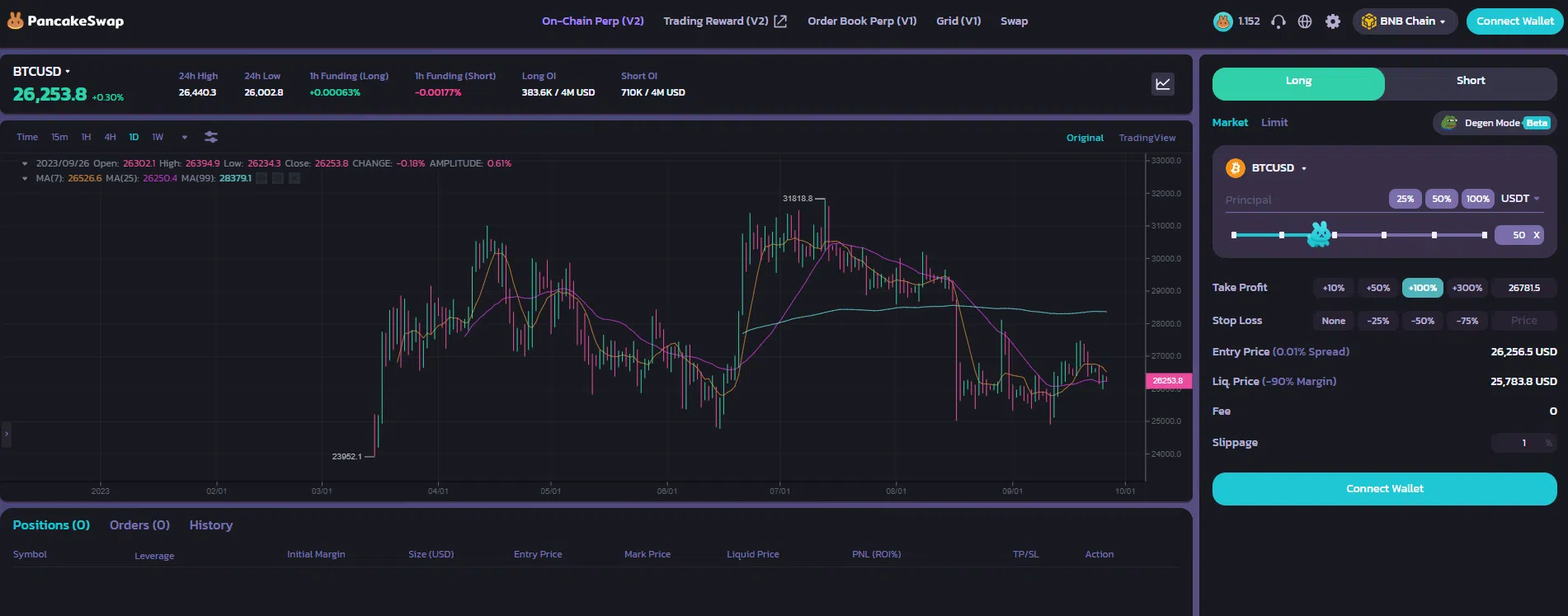
Task: Click the leverage slider bunny handle
Action: [1320, 234]
